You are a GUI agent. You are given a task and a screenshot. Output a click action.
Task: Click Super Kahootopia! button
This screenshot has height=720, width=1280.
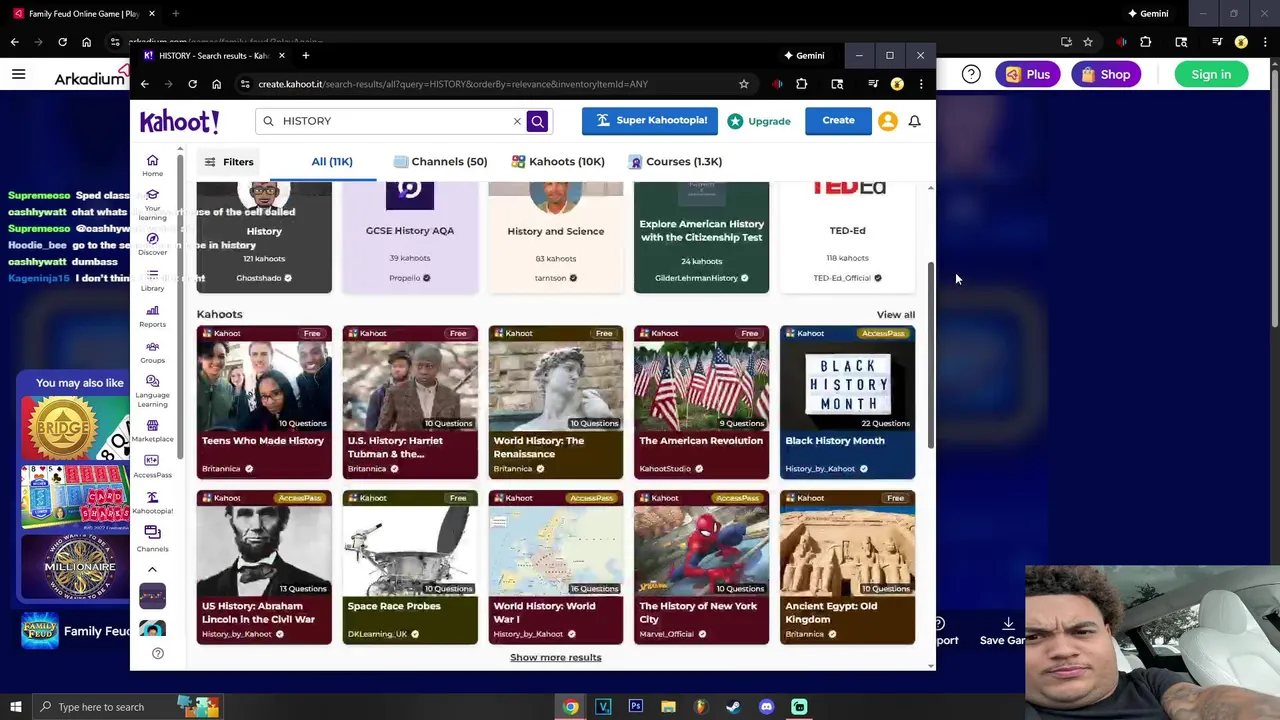650,120
